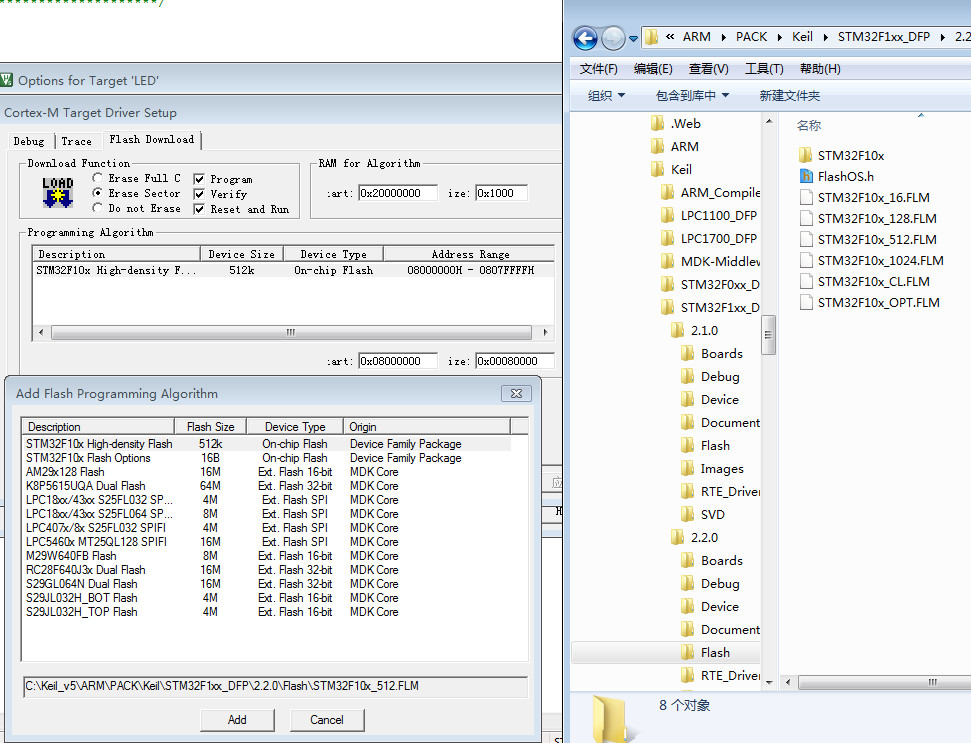Switch to the Flash Download tab

[x=152, y=139]
